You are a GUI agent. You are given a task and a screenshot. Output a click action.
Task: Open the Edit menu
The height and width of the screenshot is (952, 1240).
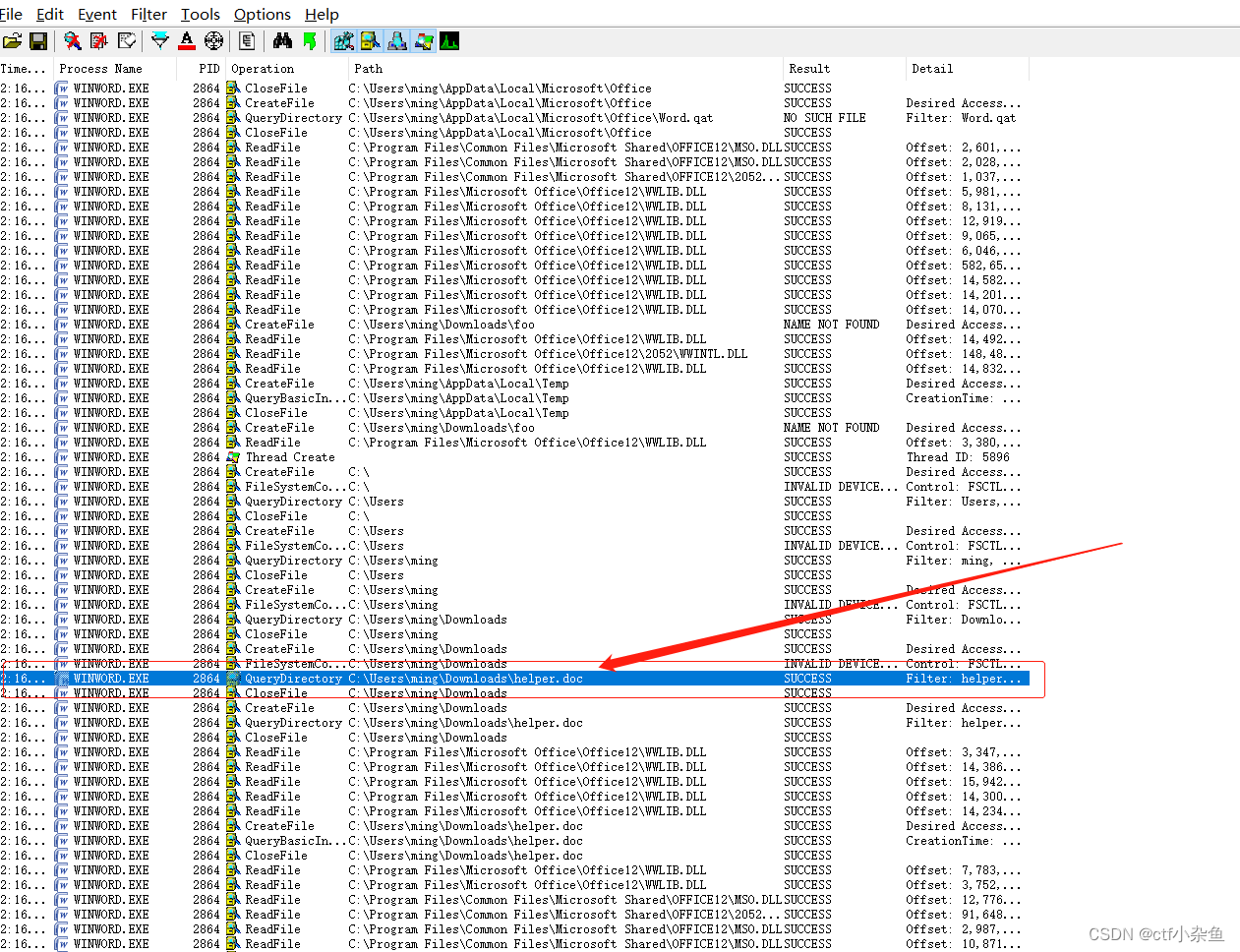click(x=50, y=15)
